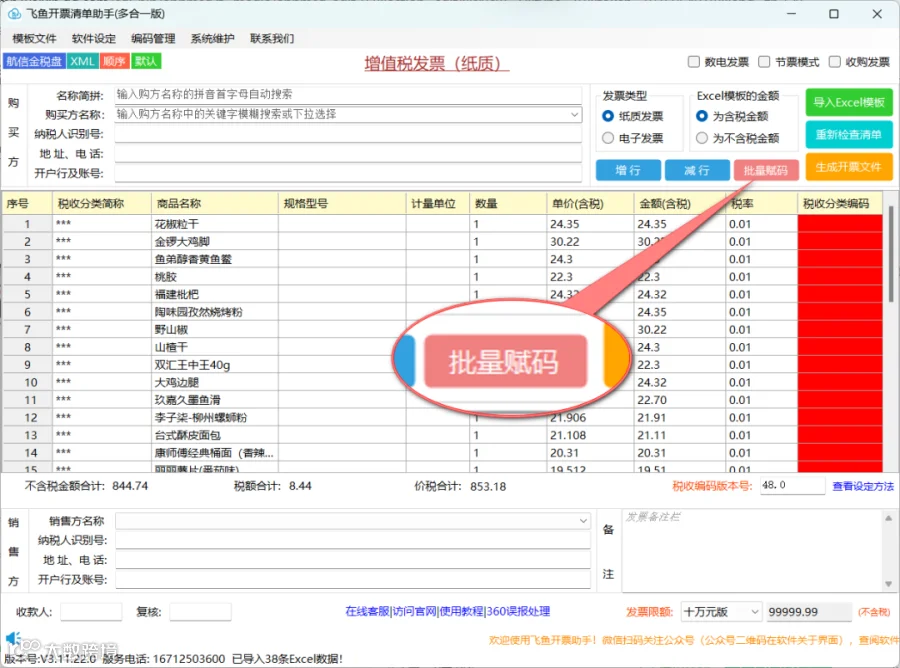The image size is (900, 668).
Task: Enable the 数电发票 checkbox
Action: point(693,61)
